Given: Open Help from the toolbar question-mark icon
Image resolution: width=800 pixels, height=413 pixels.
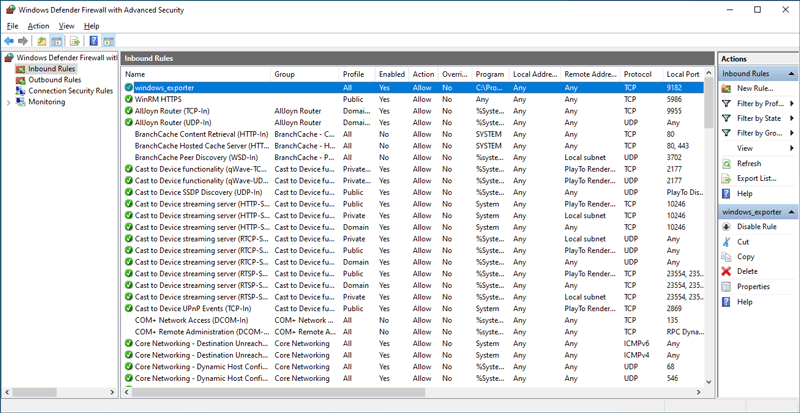Looking at the screenshot, I should coord(93,41).
